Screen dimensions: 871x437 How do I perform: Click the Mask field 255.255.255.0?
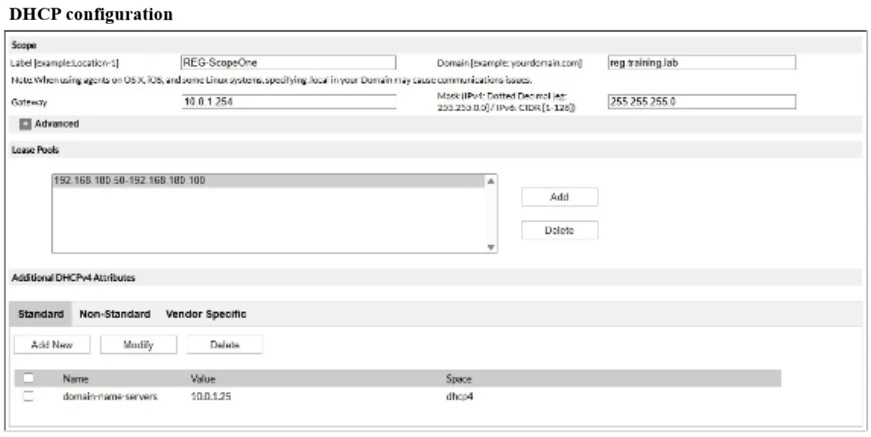[x=702, y=102]
